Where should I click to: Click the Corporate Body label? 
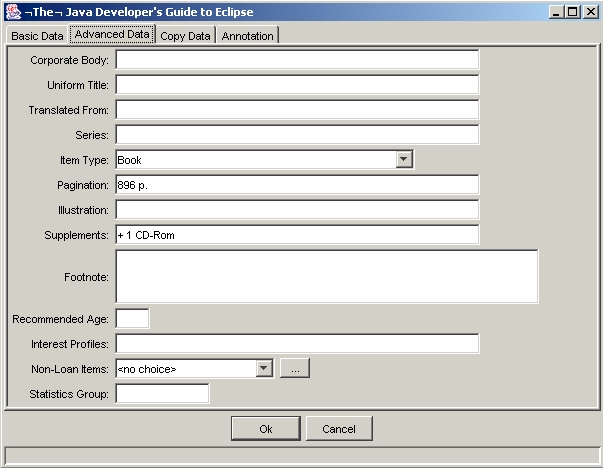coord(69,60)
